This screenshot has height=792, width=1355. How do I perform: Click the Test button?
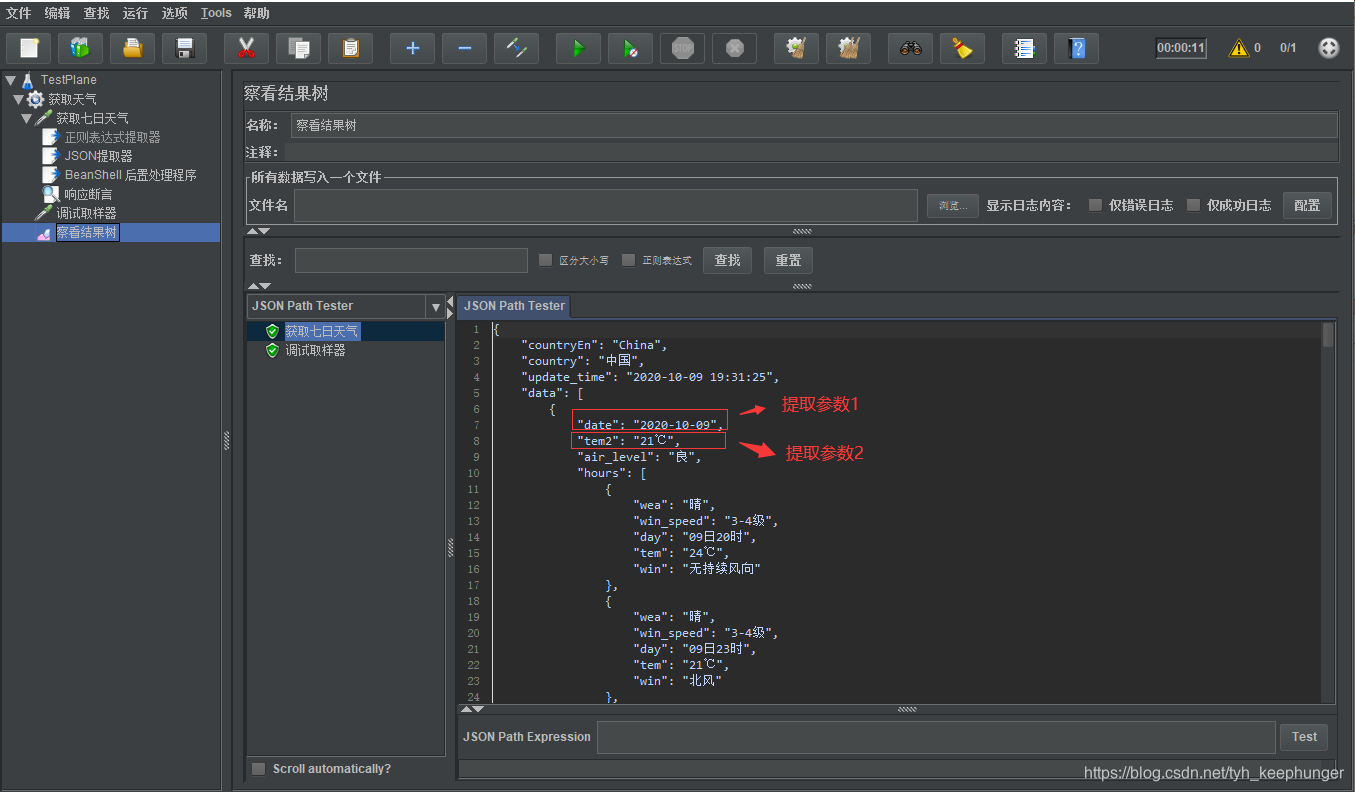point(1304,737)
